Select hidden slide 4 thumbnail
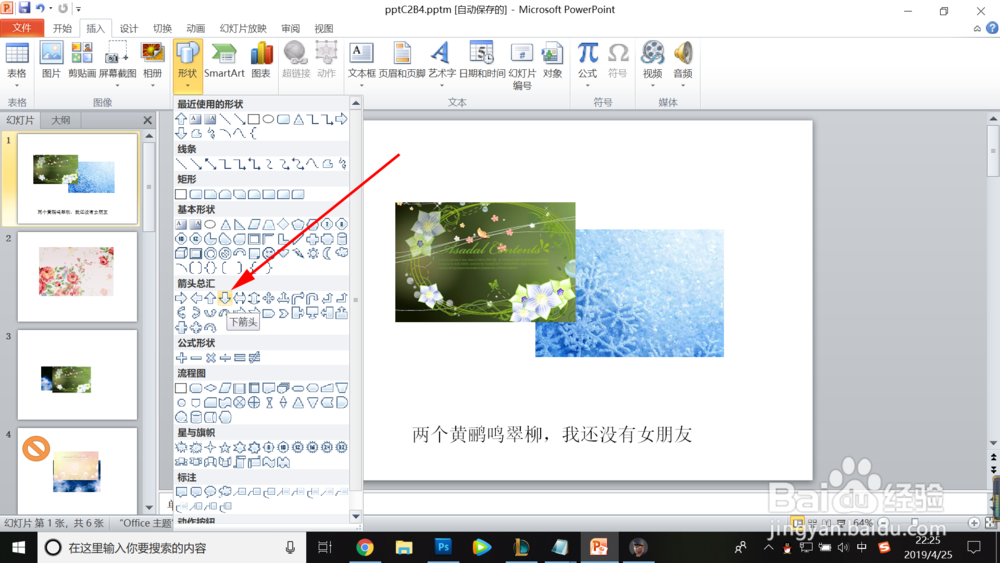This screenshot has height=563, width=1000. pyautogui.click(x=77, y=470)
